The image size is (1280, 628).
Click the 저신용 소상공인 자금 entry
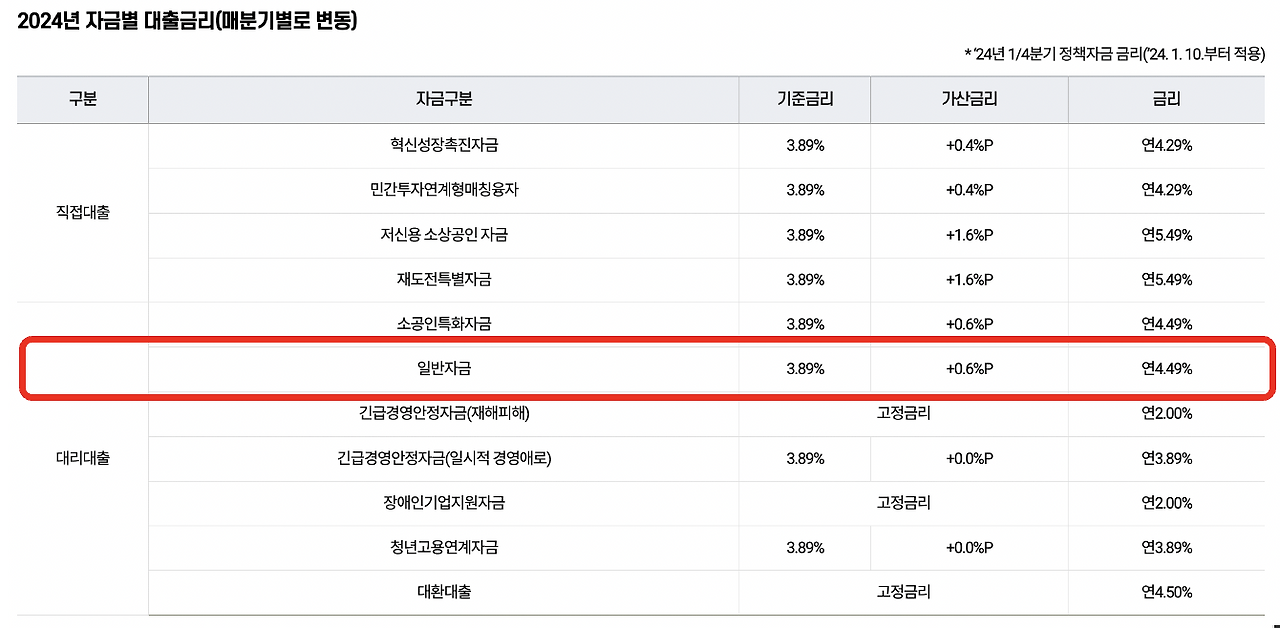pyautogui.click(x=444, y=235)
